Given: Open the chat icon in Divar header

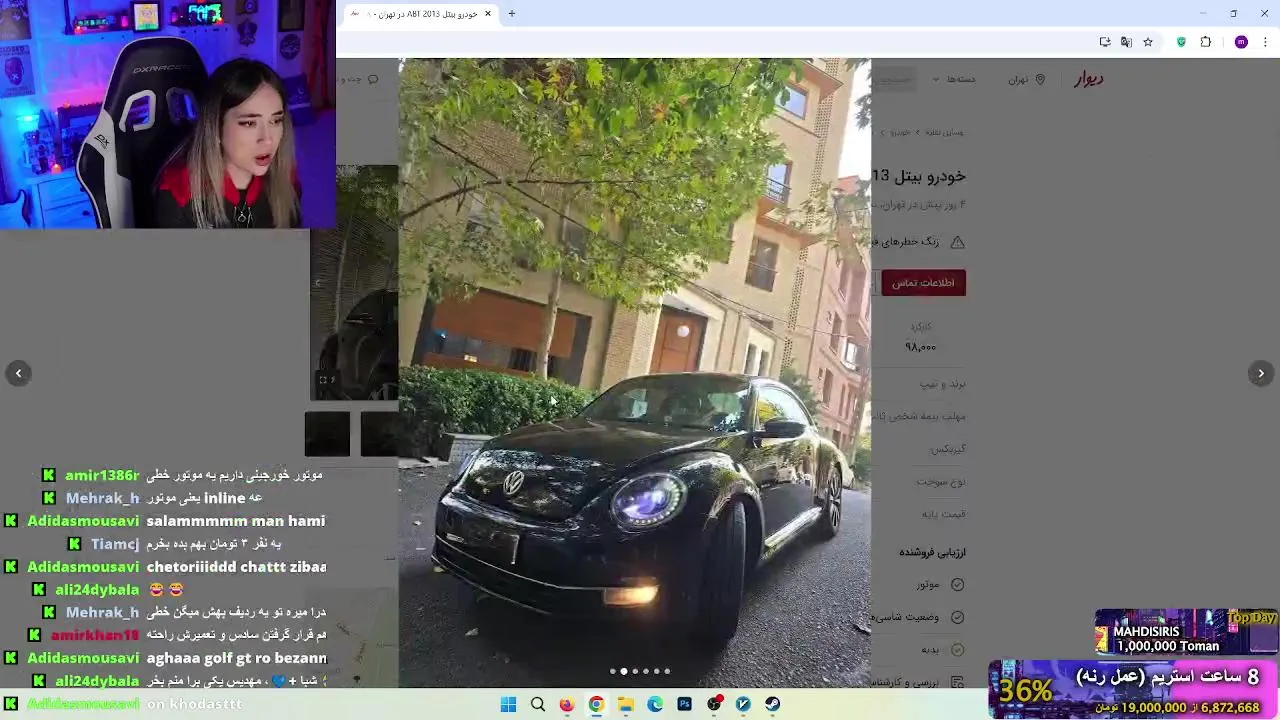Looking at the screenshot, I should coord(373,79).
